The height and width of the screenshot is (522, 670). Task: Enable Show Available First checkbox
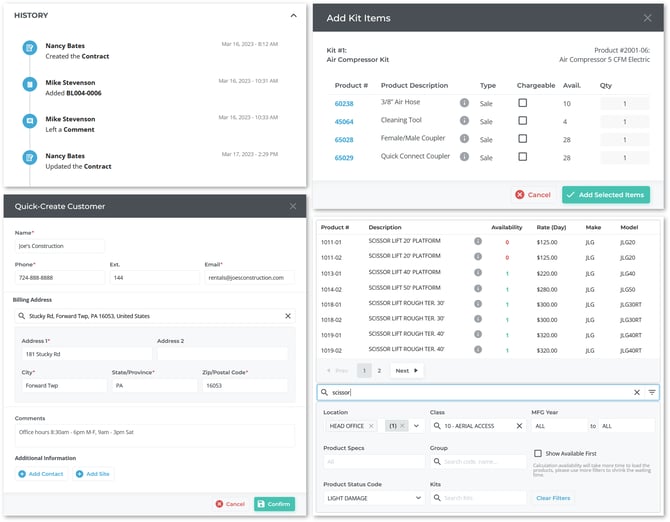click(538, 453)
